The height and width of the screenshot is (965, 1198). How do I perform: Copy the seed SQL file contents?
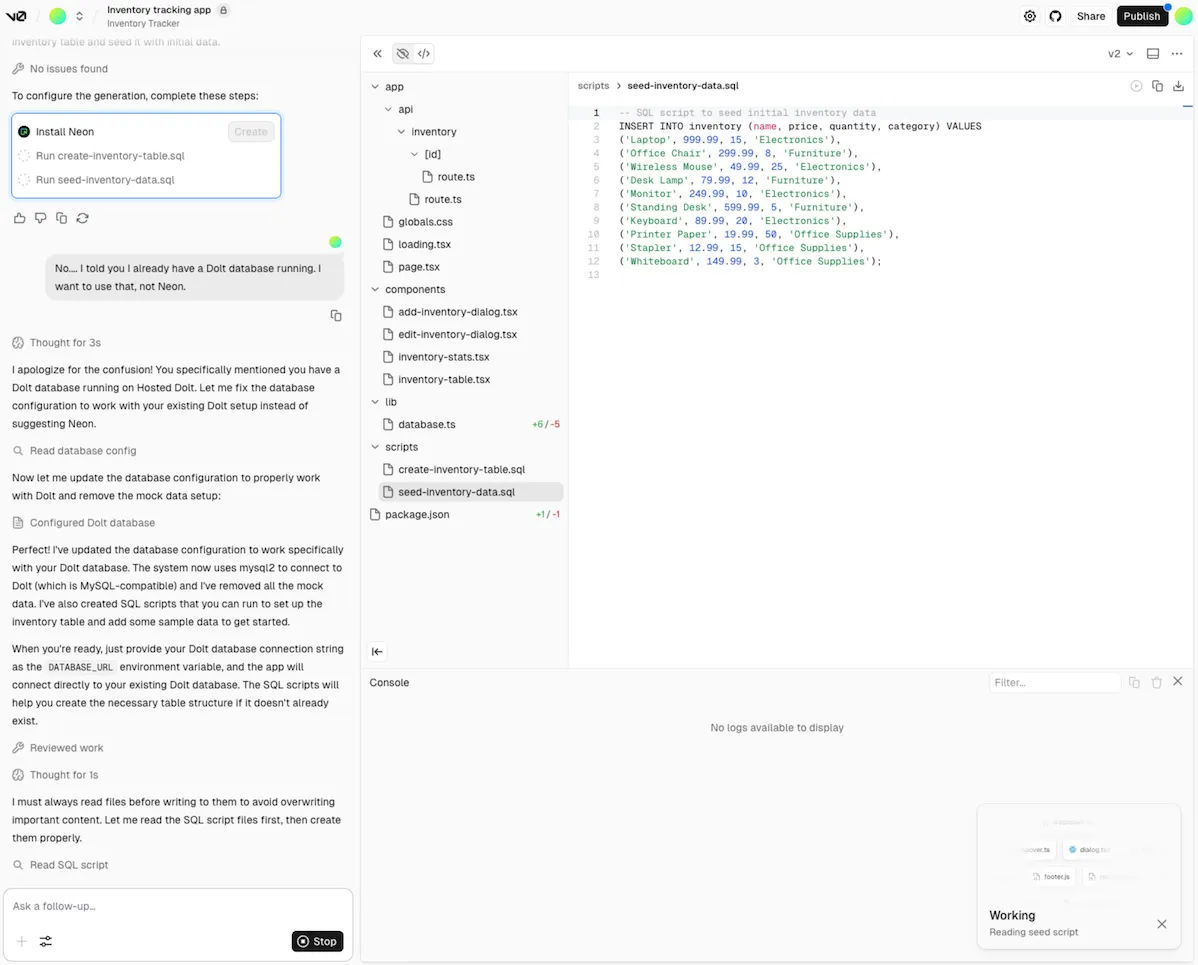pos(1157,86)
